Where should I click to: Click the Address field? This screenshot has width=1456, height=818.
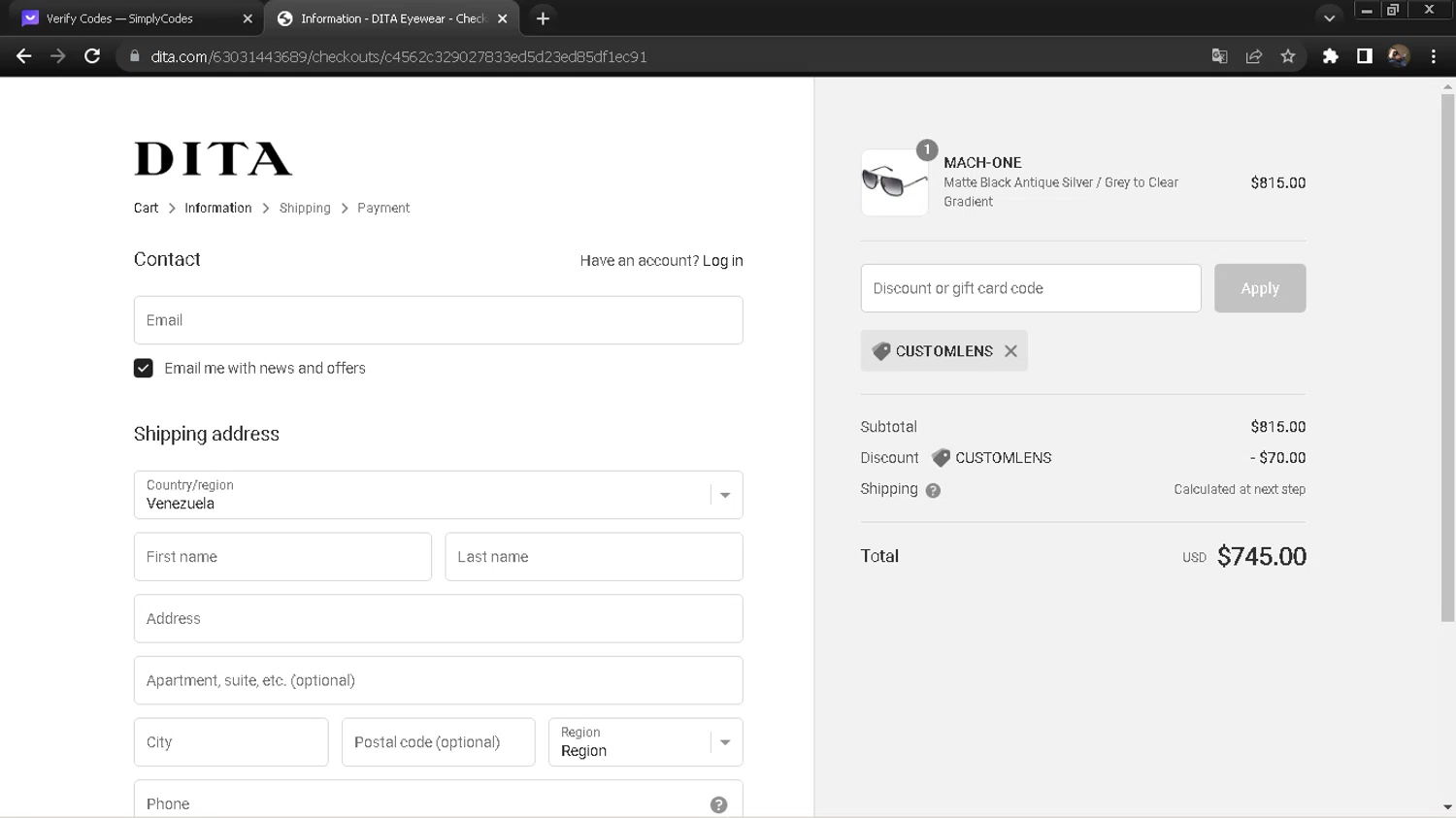click(x=439, y=618)
